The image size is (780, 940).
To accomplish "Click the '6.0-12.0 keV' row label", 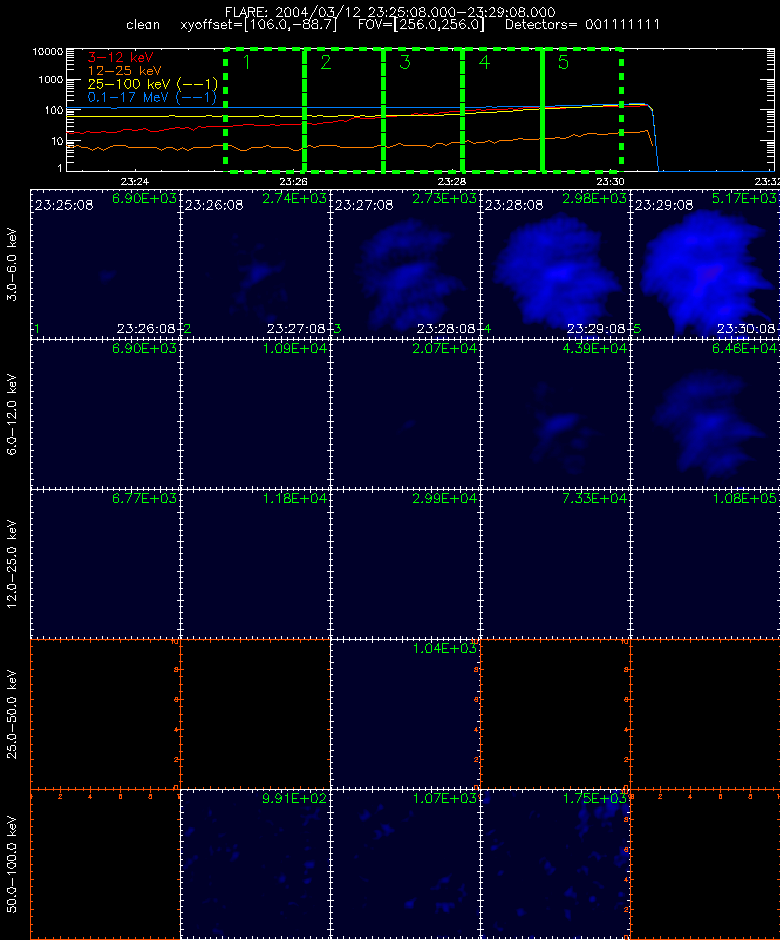I will [12, 414].
